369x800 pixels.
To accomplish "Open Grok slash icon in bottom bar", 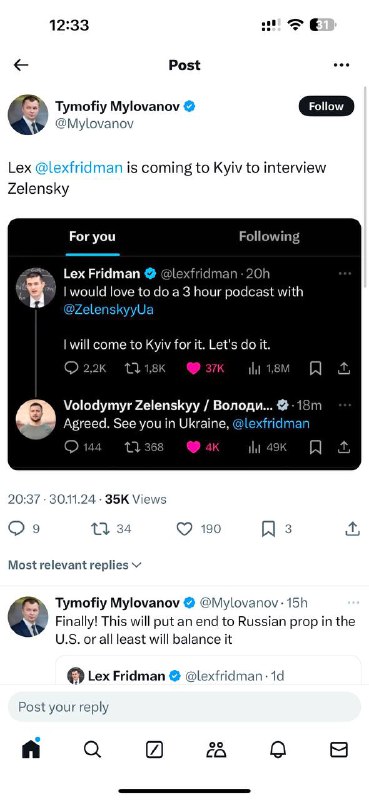I will coord(154,749).
